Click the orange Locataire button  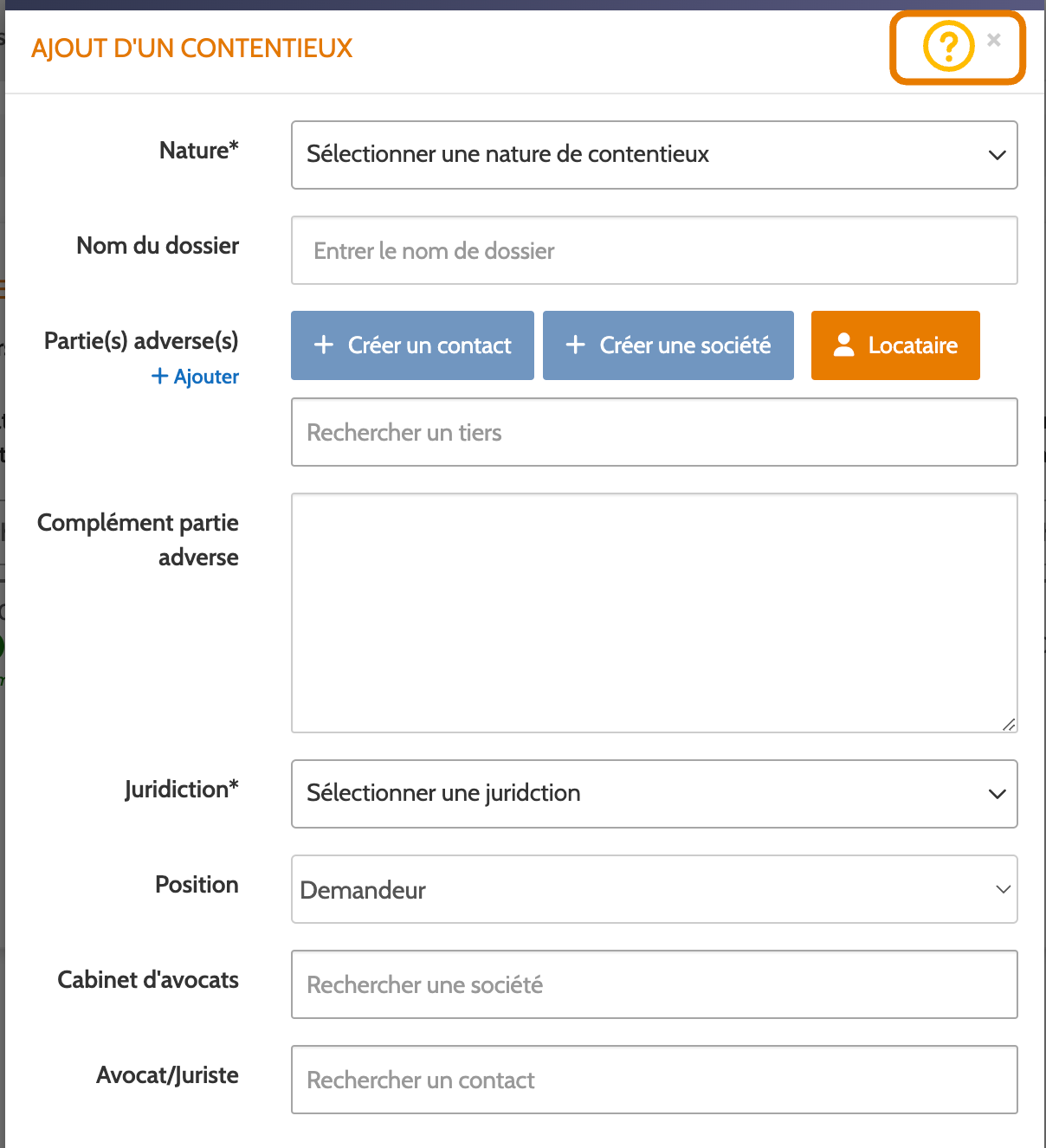pyautogui.click(x=895, y=345)
